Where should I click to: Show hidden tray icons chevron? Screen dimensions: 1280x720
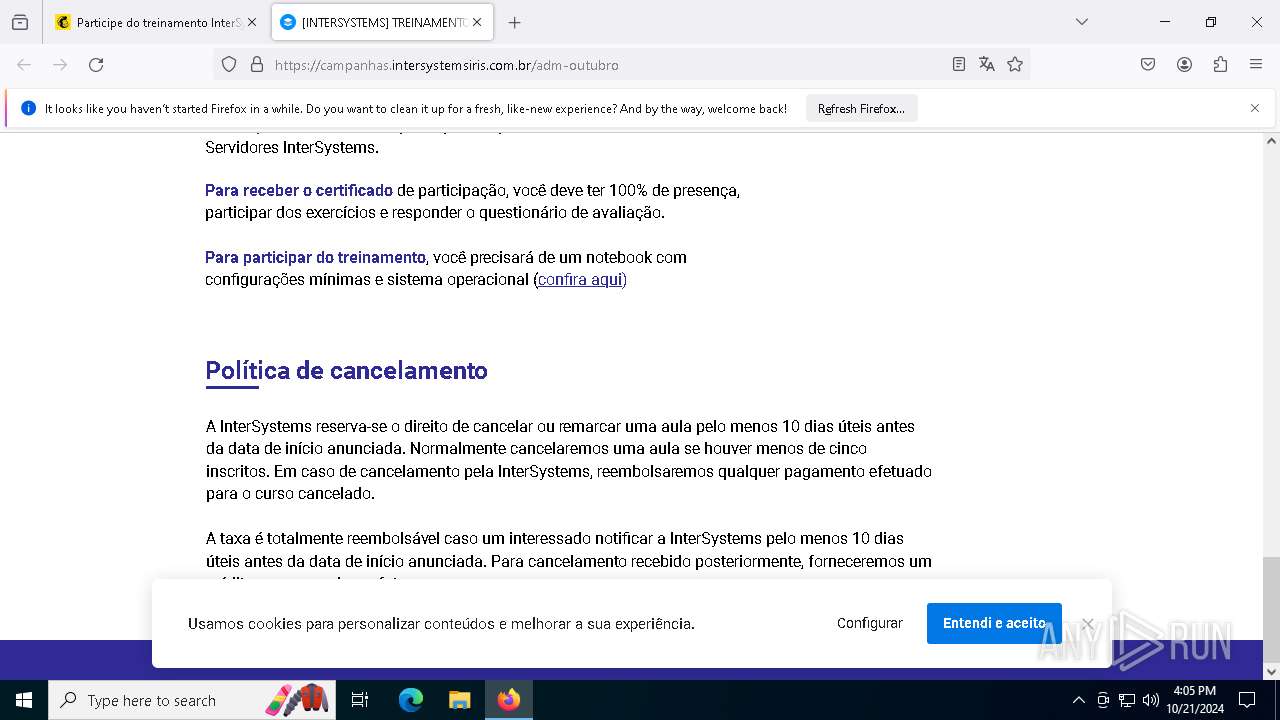coord(1078,700)
